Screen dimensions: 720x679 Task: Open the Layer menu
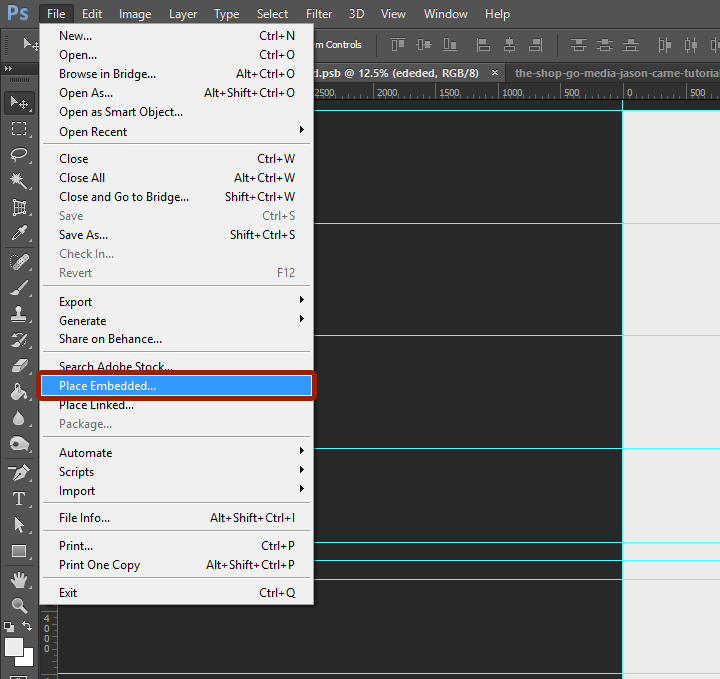pos(183,14)
